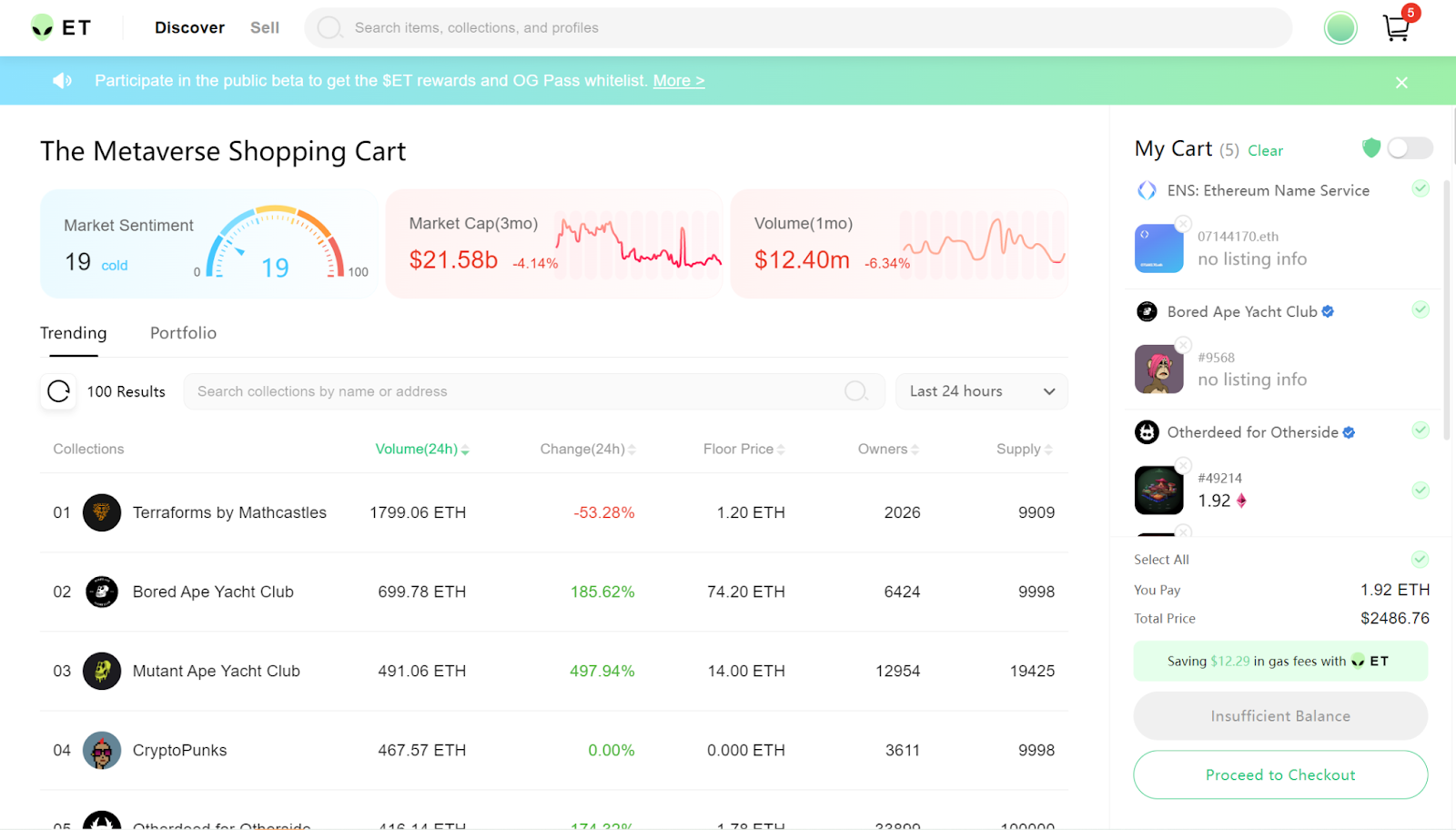Open the Bored Ape #9568 thumbnail
Image resolution: width=1456 pixels, height=830 pixels.
coord(1158,369)
